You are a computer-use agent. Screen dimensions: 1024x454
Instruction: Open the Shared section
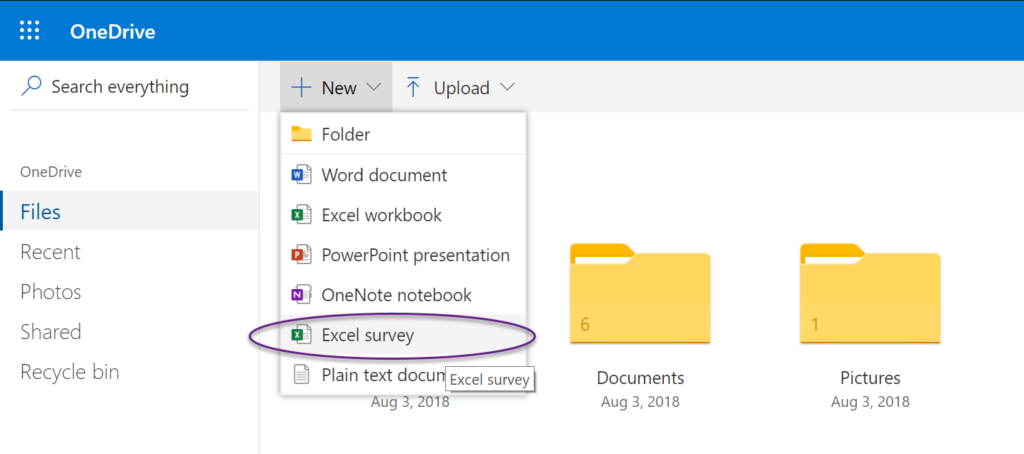tap(51, 332)
